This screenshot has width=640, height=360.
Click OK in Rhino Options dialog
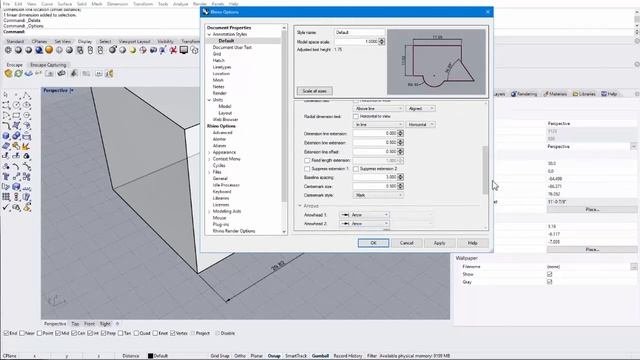(373, 243)
